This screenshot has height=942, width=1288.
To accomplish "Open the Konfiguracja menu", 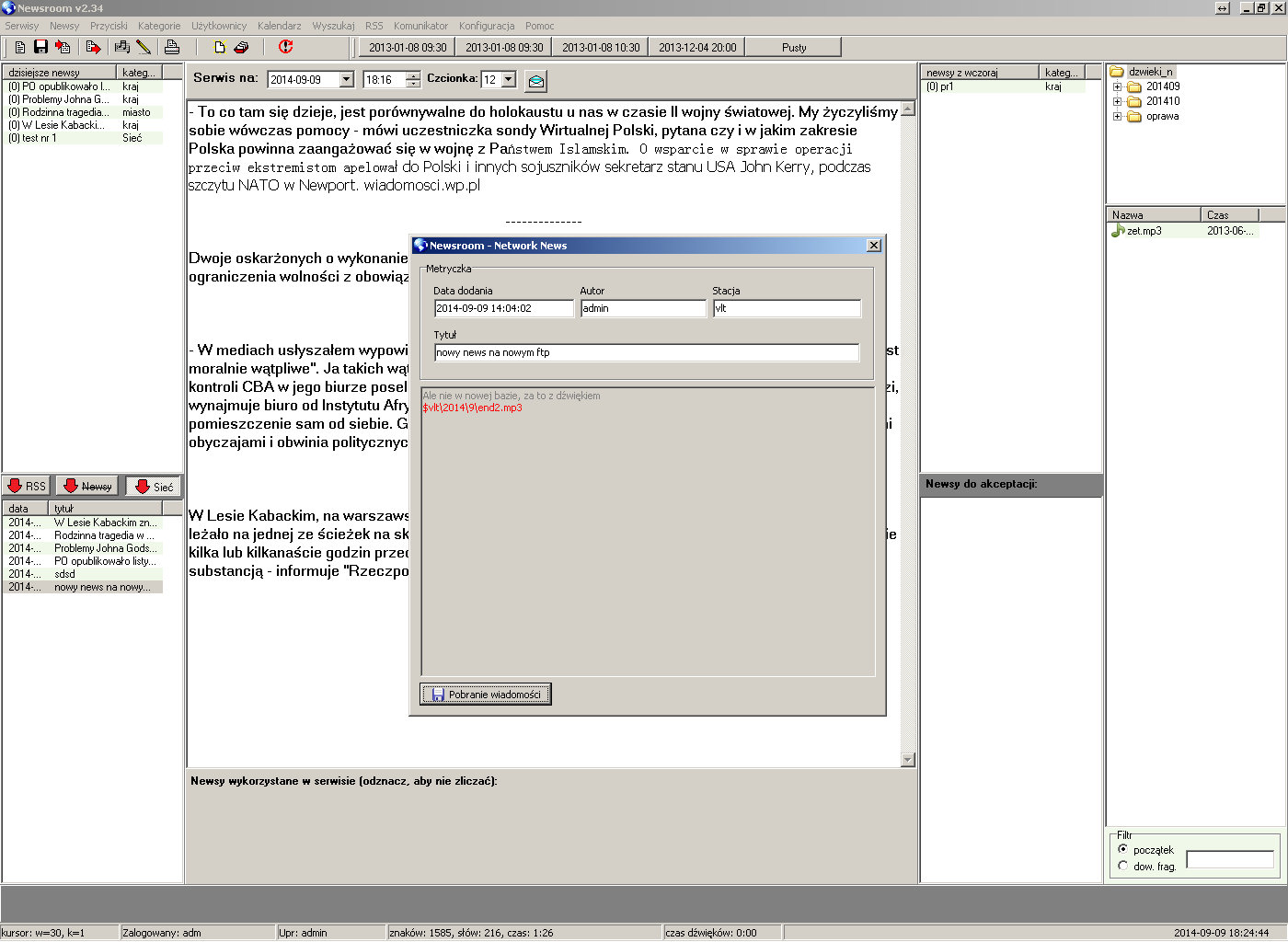I will [x=487, y=26].
